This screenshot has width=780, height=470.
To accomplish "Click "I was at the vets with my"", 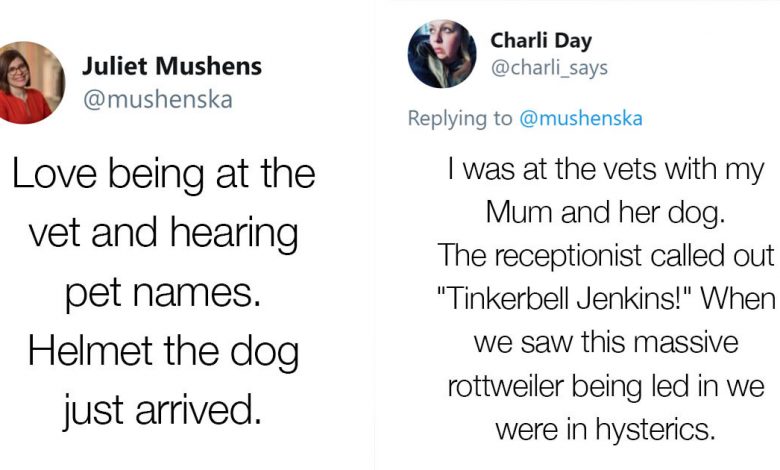I will click(x=605, y=170).
